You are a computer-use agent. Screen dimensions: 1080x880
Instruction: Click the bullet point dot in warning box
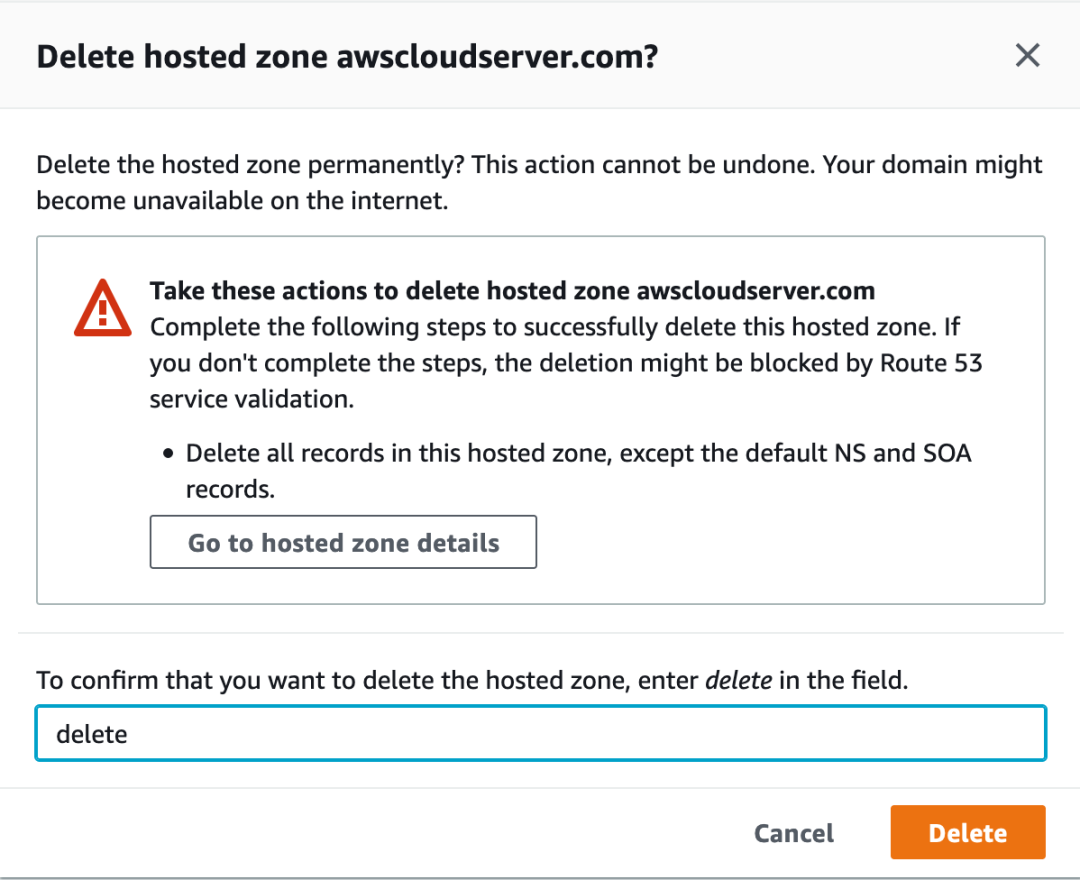[168, 455]
